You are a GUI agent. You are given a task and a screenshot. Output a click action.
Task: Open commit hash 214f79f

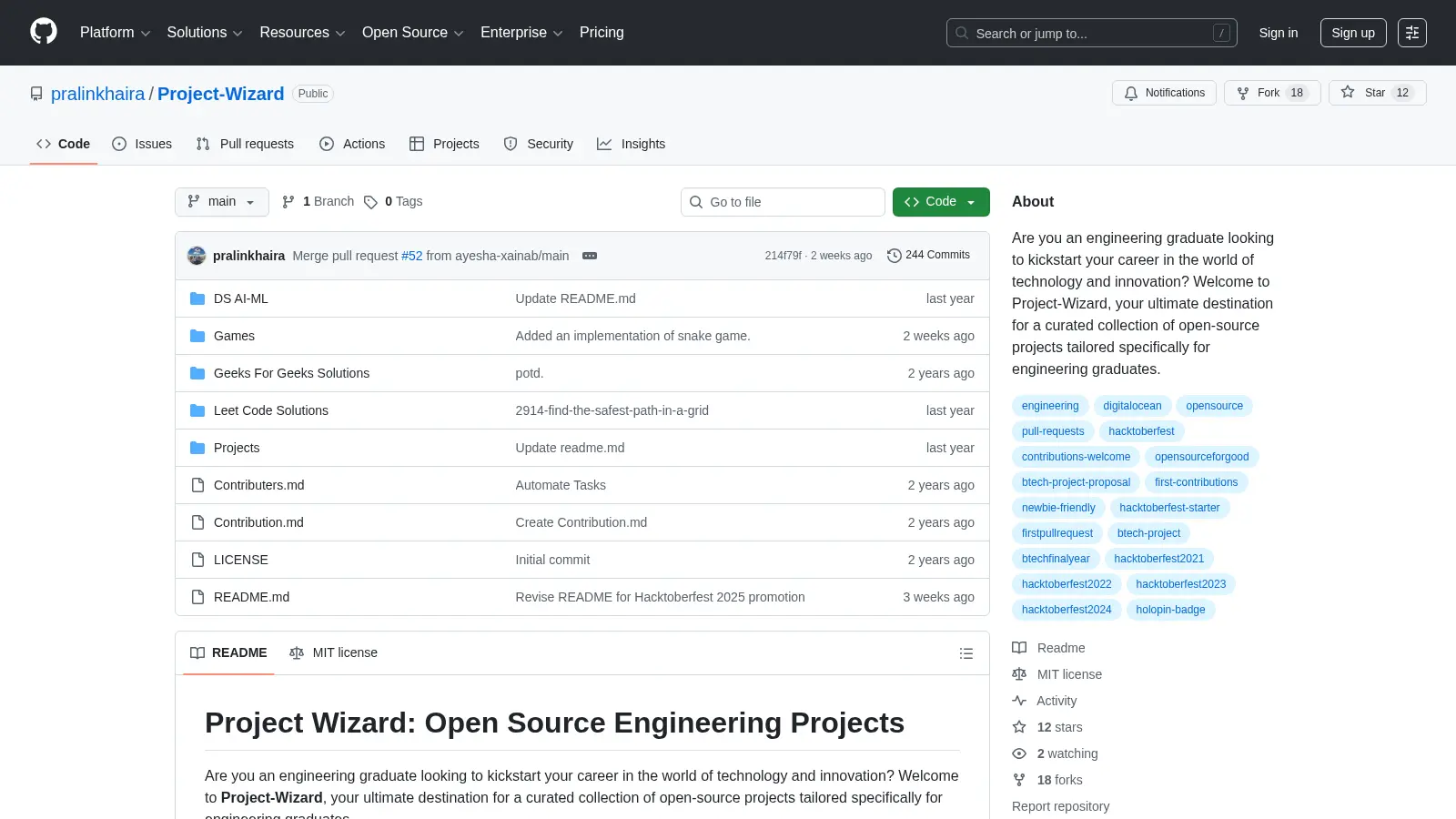coord(783,256)
